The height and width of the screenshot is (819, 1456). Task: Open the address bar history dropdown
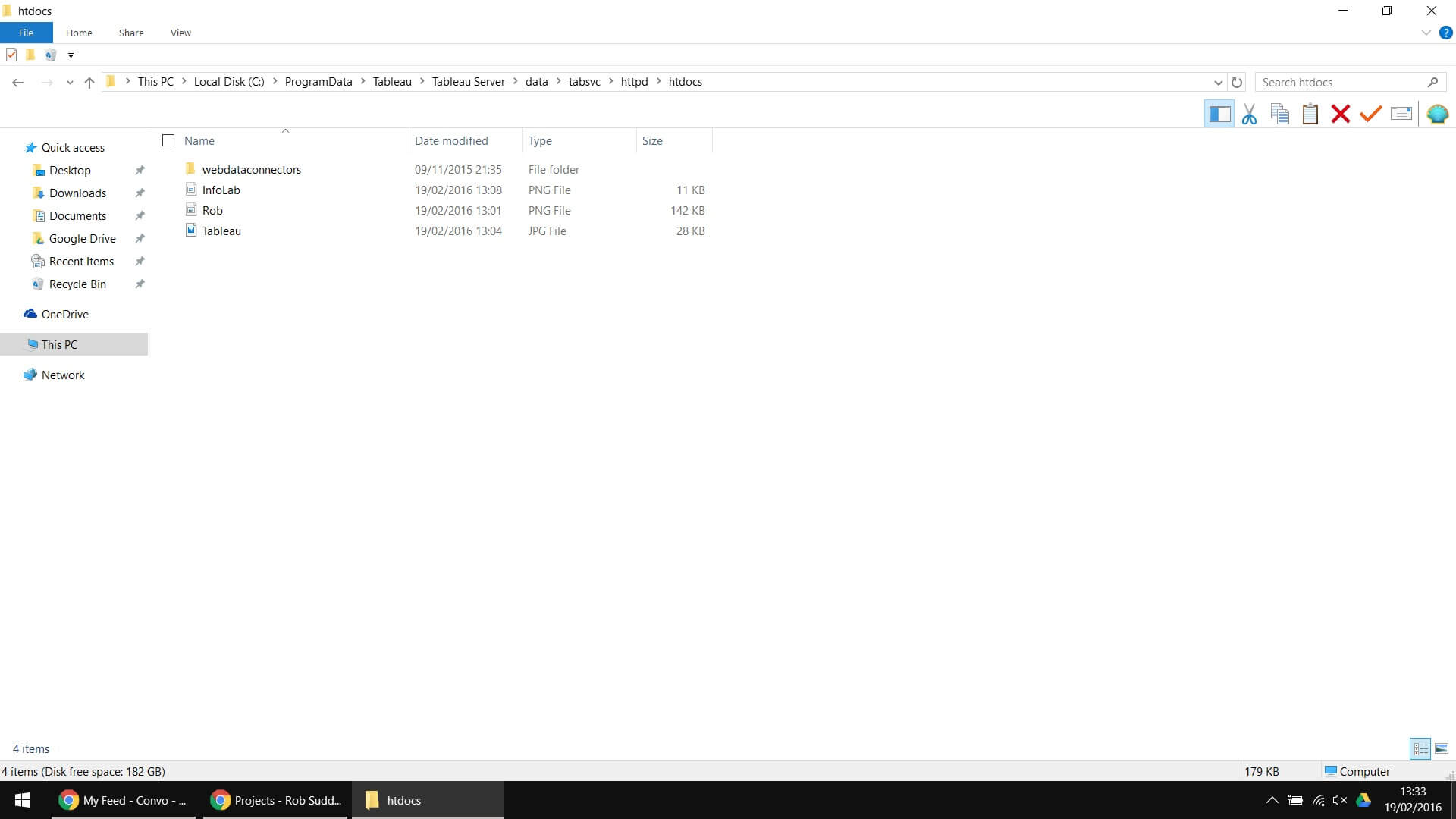(x=1218, y=82)
